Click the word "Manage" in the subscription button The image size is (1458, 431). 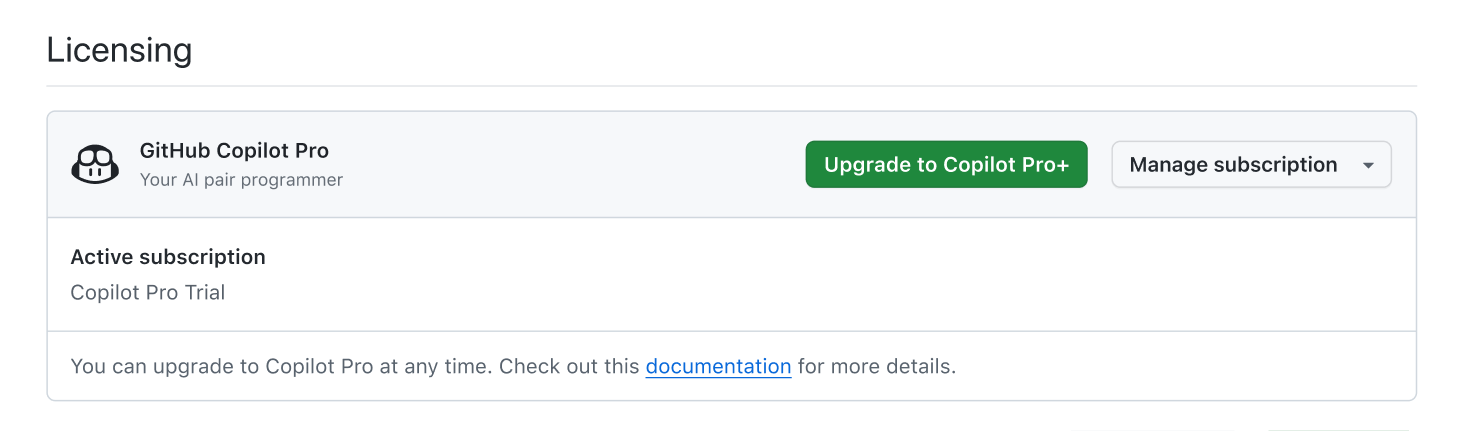[x=1165, y=165]
